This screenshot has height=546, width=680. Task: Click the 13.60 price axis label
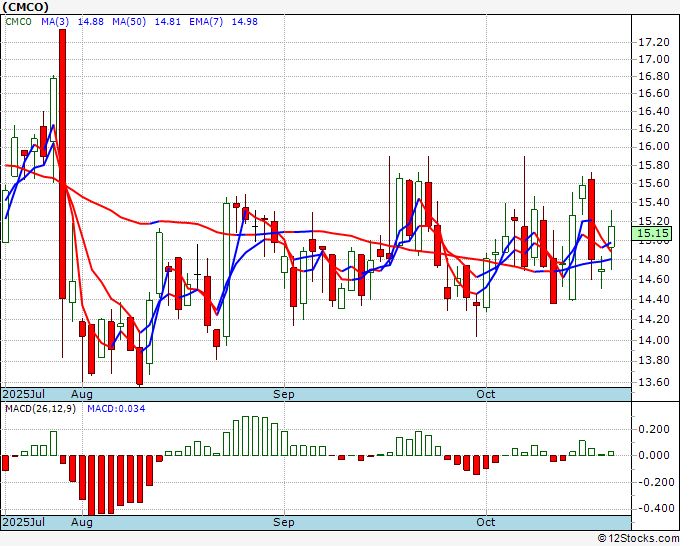[x=654, y=383]
